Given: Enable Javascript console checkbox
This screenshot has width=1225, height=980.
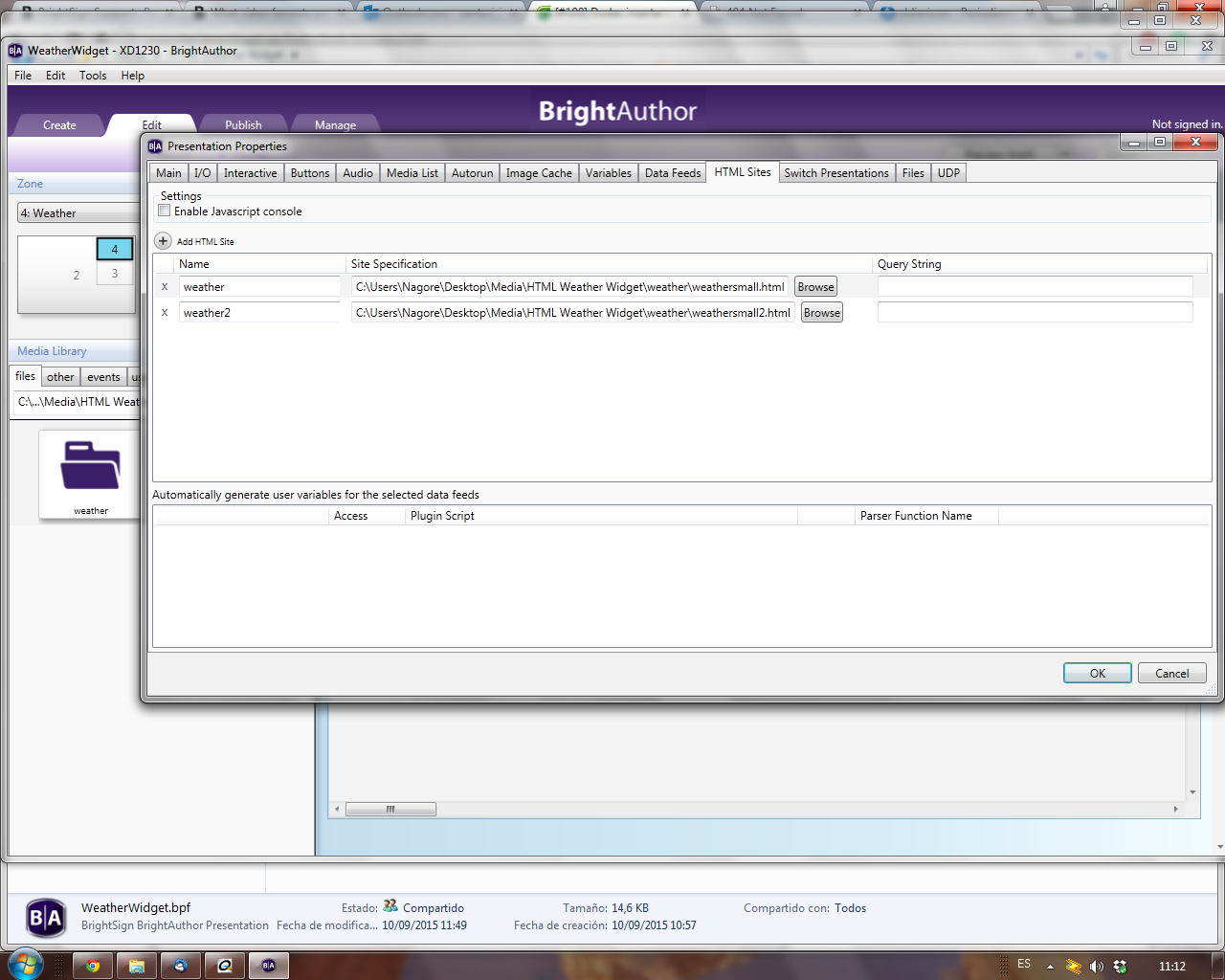Looking at the screenshot, I should point(165,211).
